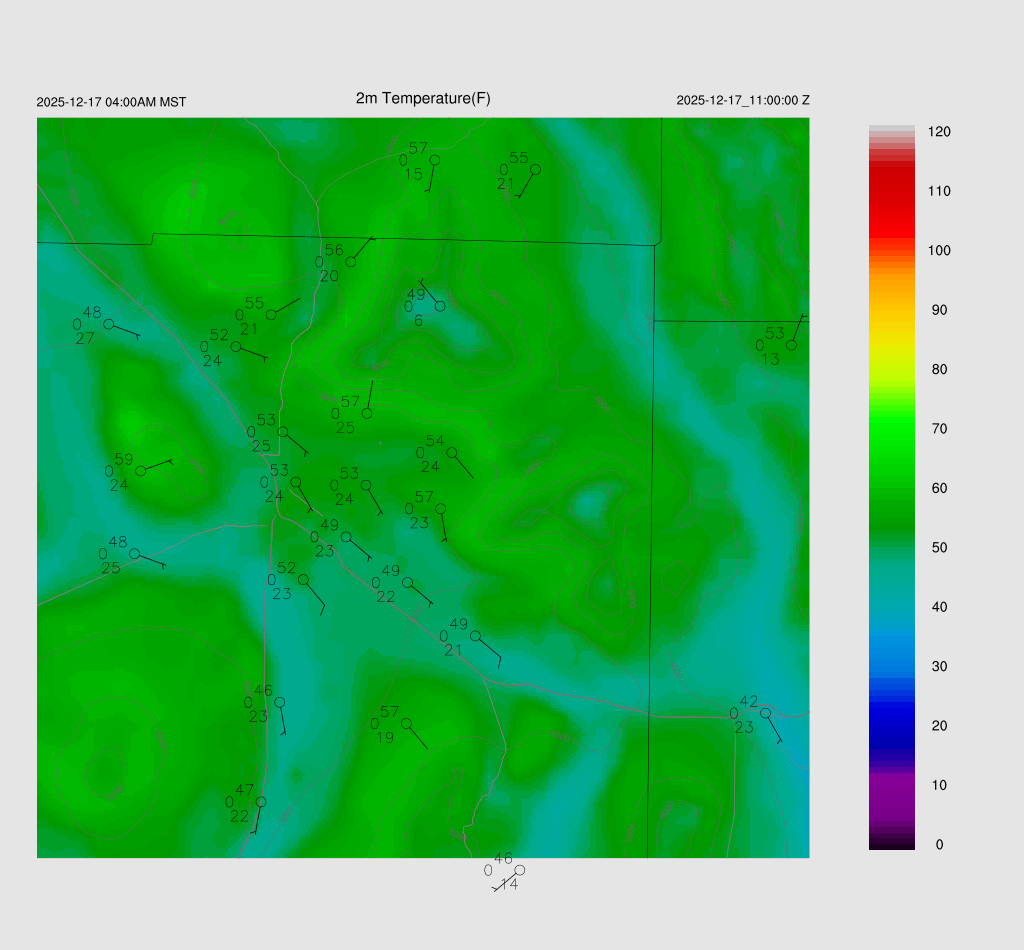Click the 2m Temperature(F) plot title
The width and height of the screenshot is (1024, 950).
(423, 98)
